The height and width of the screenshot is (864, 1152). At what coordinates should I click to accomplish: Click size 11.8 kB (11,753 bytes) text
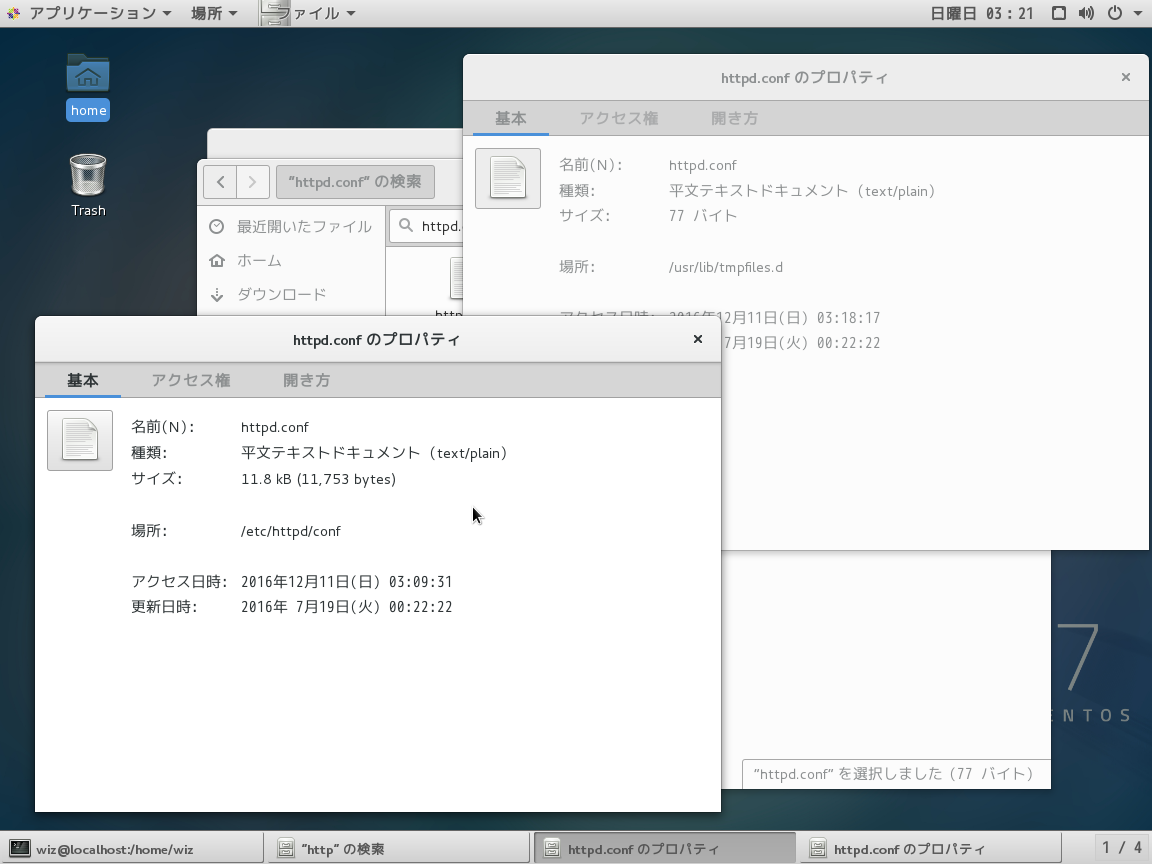point(319,479)
